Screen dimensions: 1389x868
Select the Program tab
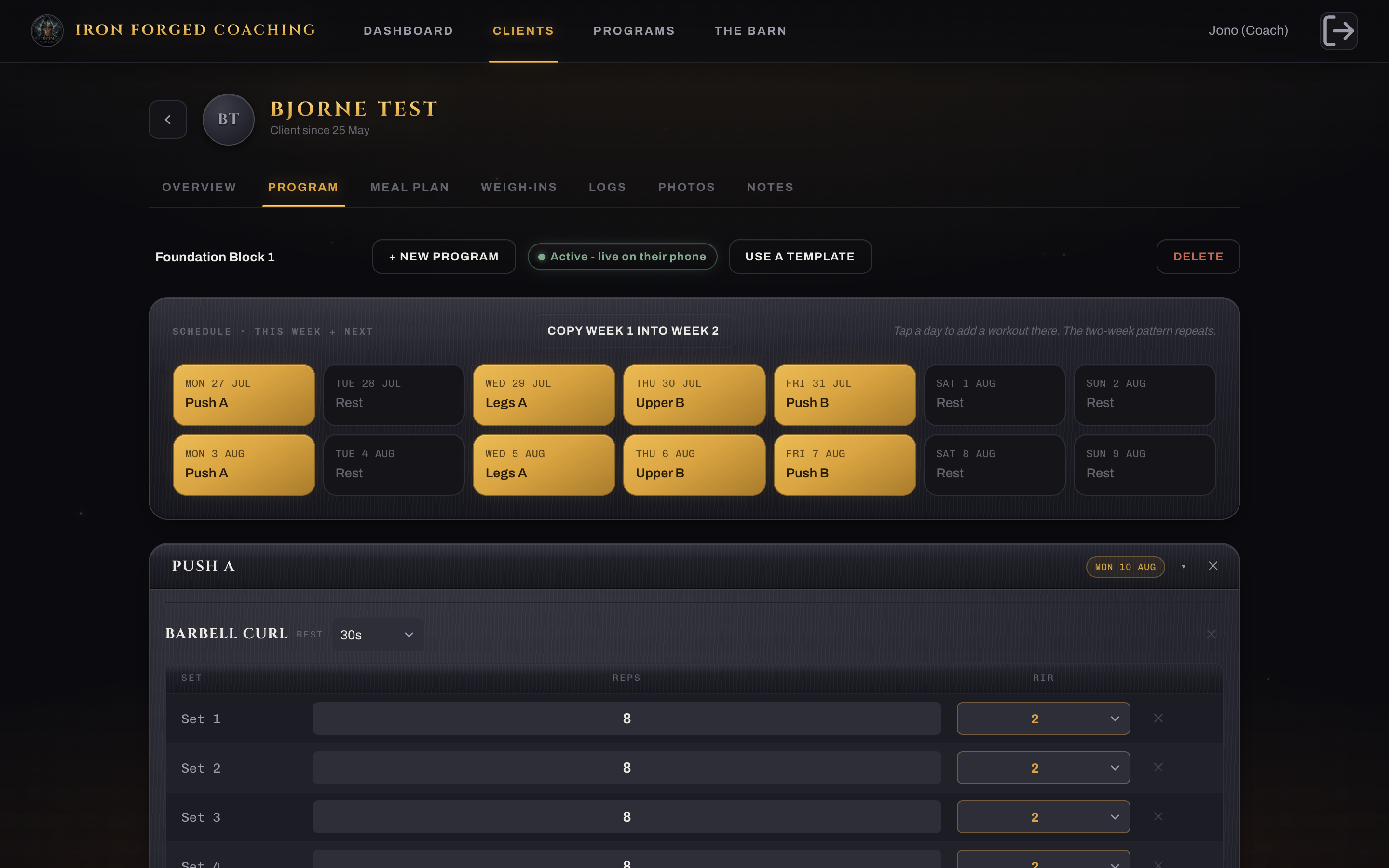(303, 187)
